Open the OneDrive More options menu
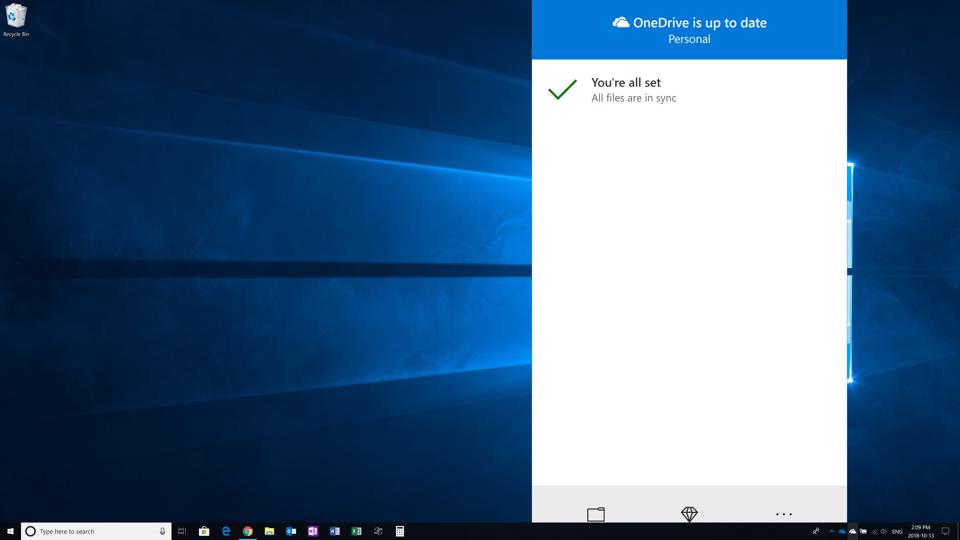Screen dimensions: 960x540 [x=784, y=514]
